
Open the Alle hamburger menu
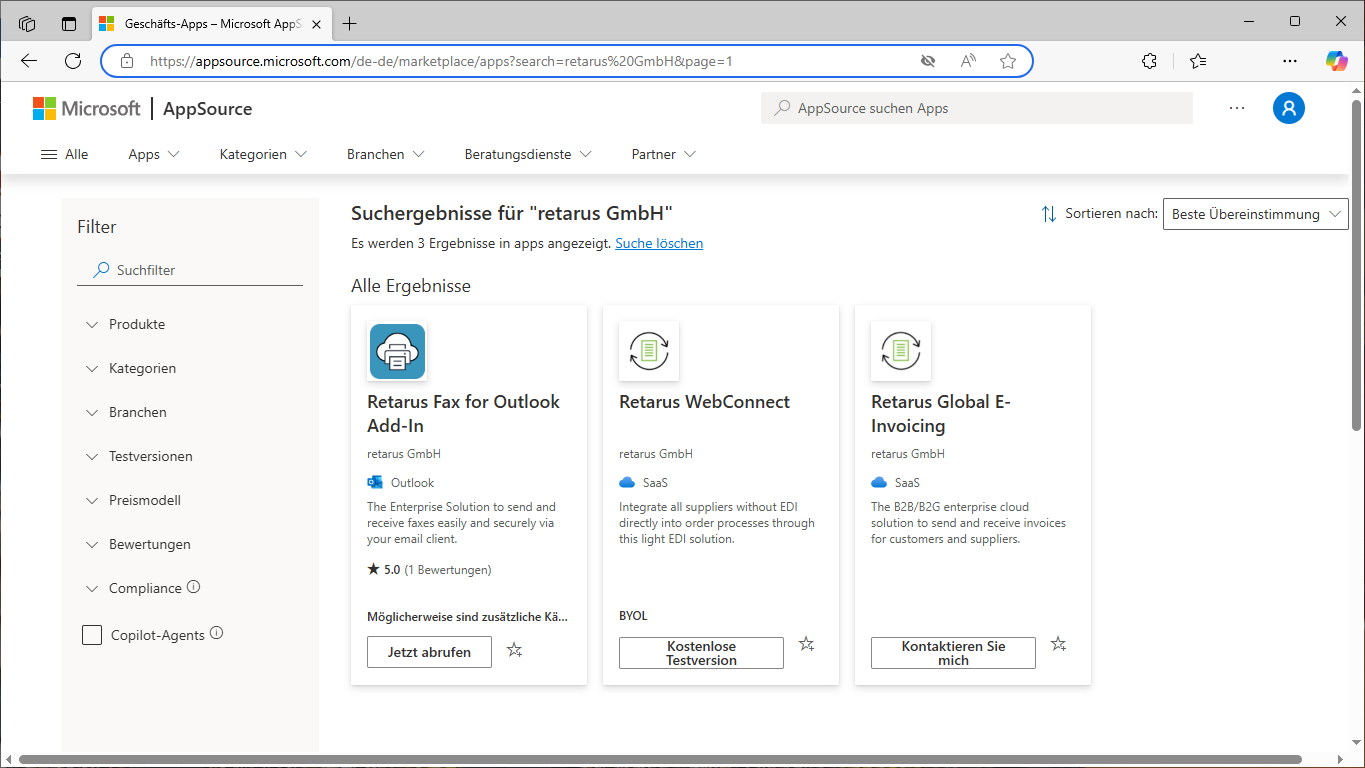point(64,154)
